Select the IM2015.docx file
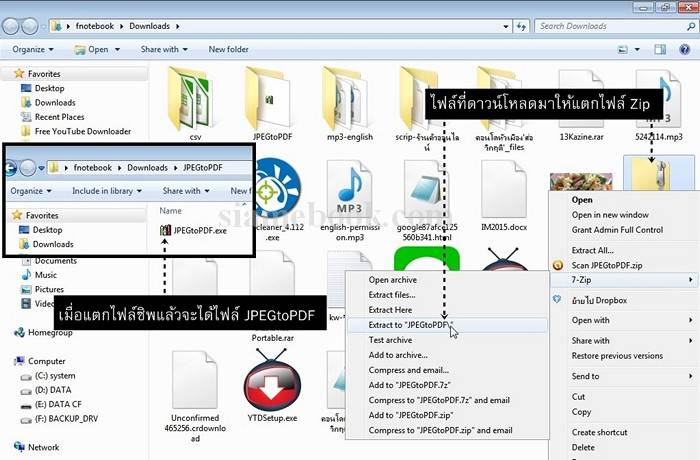The width and height of the screenshot is (700, 460). (504, 197)
